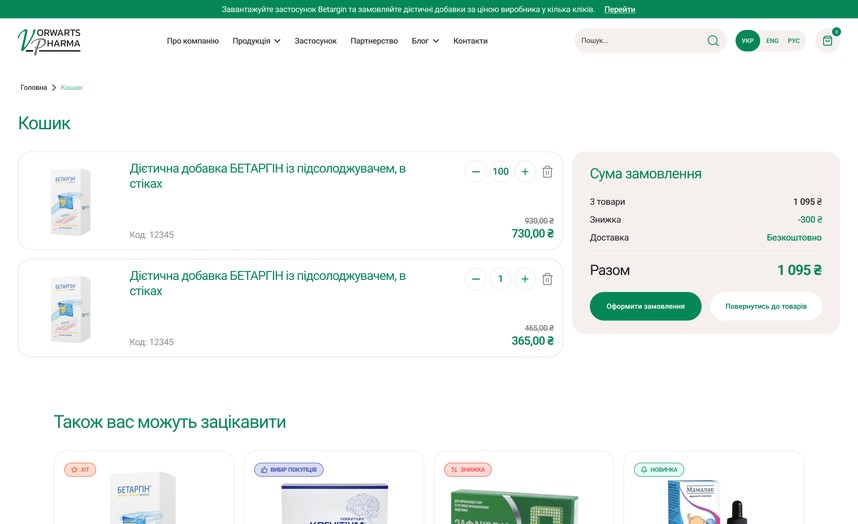Open first cart item title link

(x=268, y=176)
